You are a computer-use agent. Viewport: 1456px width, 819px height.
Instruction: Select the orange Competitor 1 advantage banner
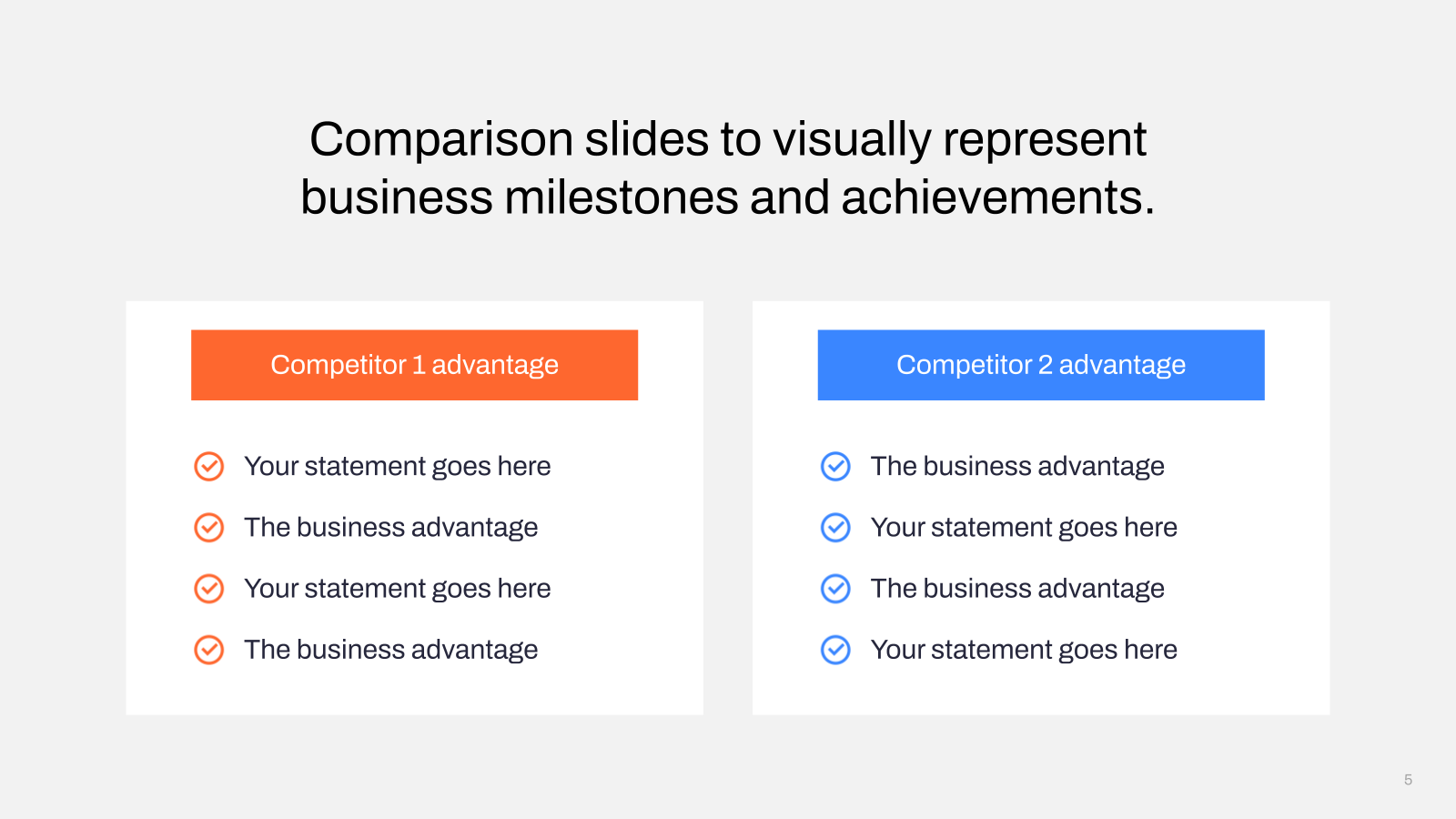coord(414,365)
